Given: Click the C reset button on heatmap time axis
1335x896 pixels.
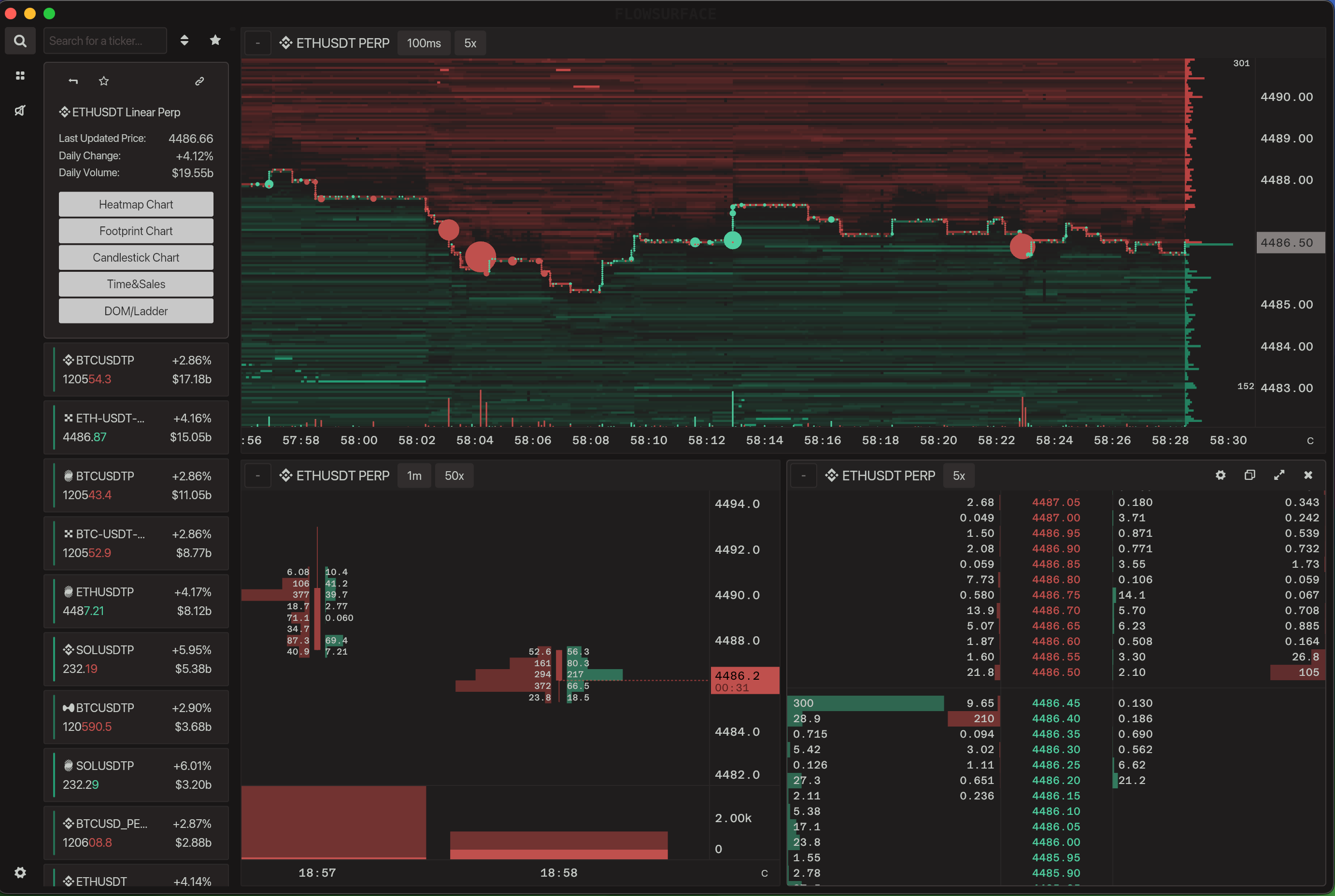Looking at the screenshot, I should [x=1310, y=441].
